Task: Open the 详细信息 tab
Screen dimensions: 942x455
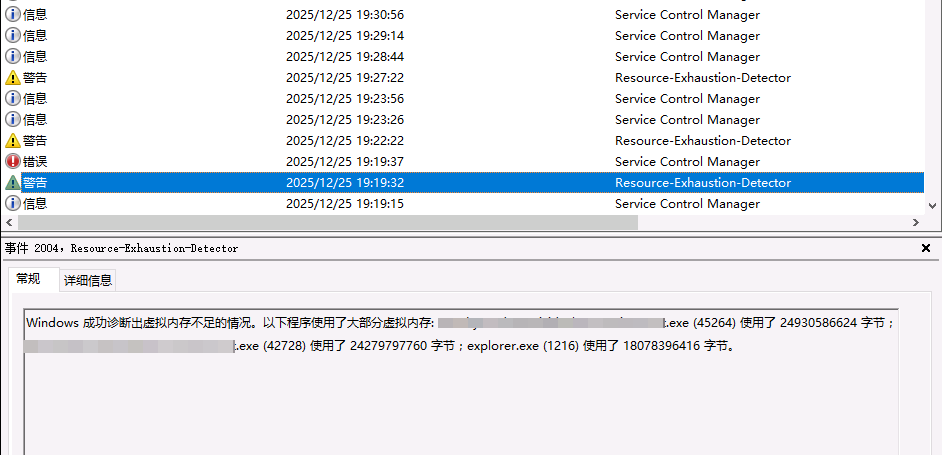Action: click(88, 280)
